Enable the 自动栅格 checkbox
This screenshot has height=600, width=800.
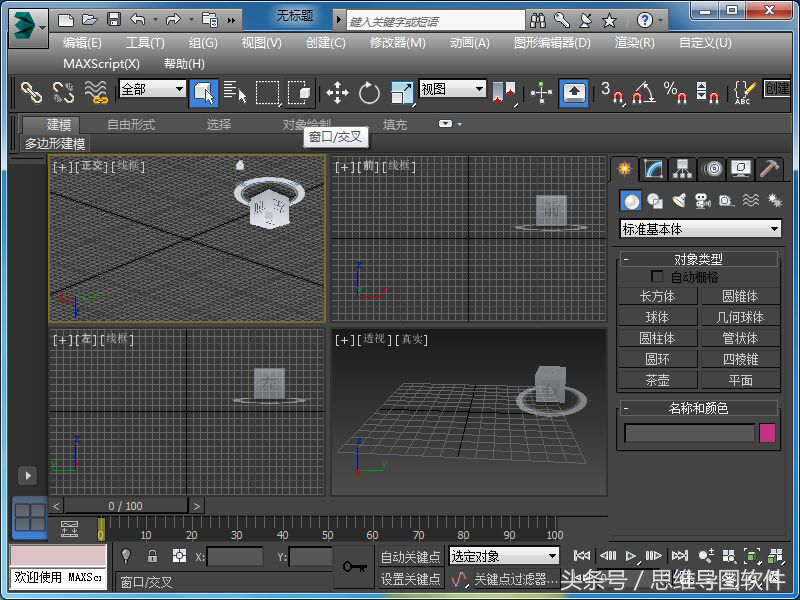(x=657, y=276)
